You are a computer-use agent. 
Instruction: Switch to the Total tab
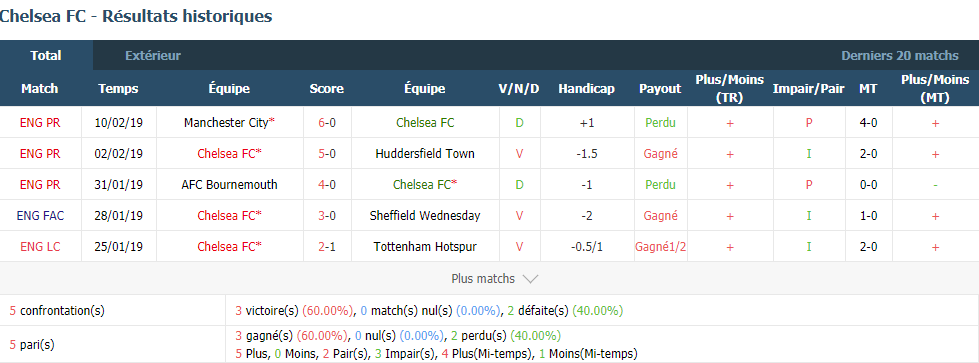point(46,56)
